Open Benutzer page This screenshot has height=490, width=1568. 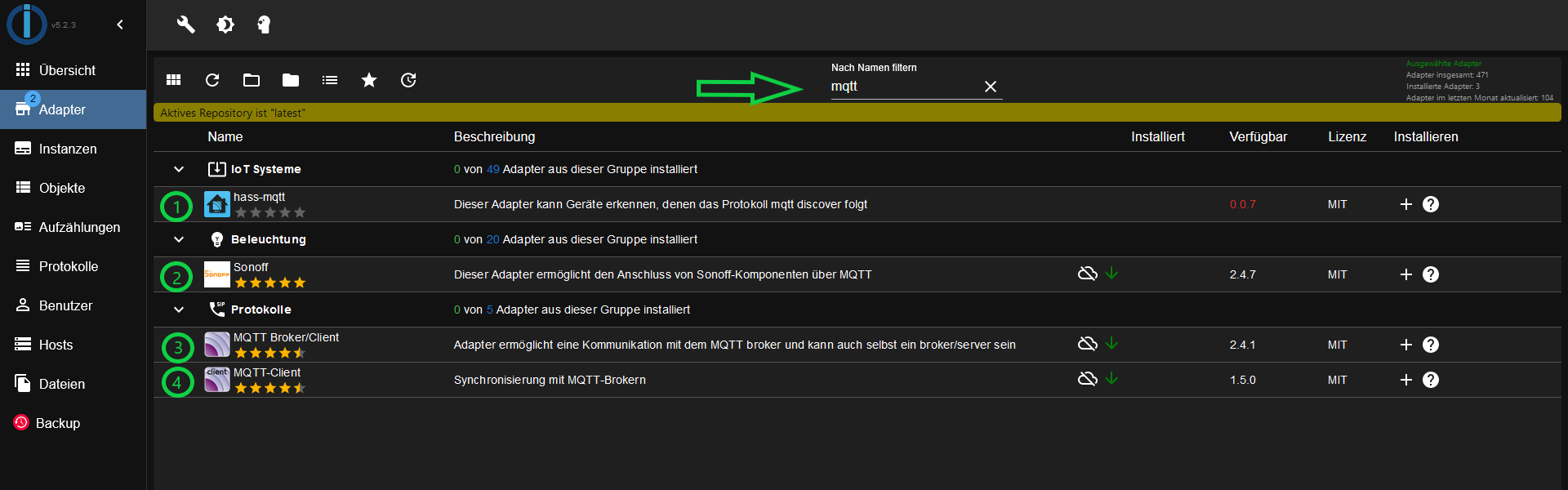tap(73, 305)
